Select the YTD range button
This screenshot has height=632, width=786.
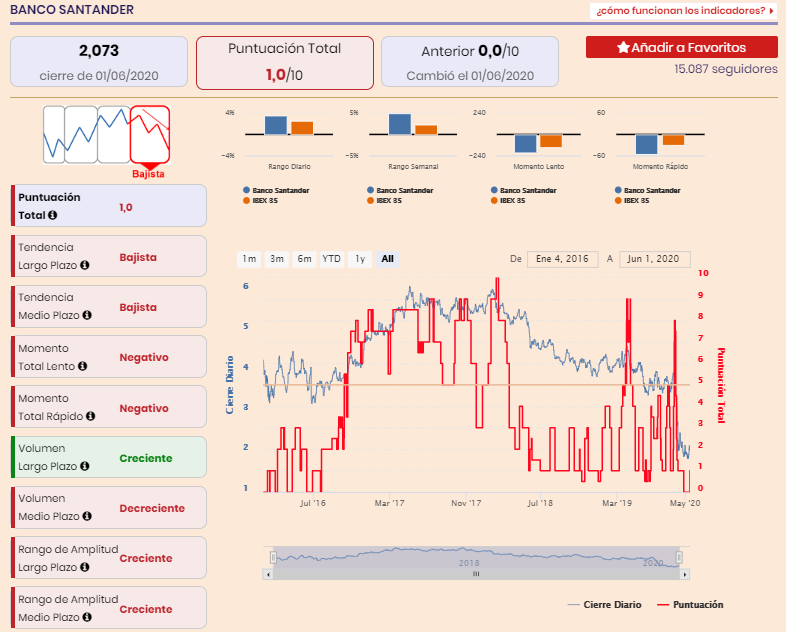pyautogui.click(x=332, y=259)
